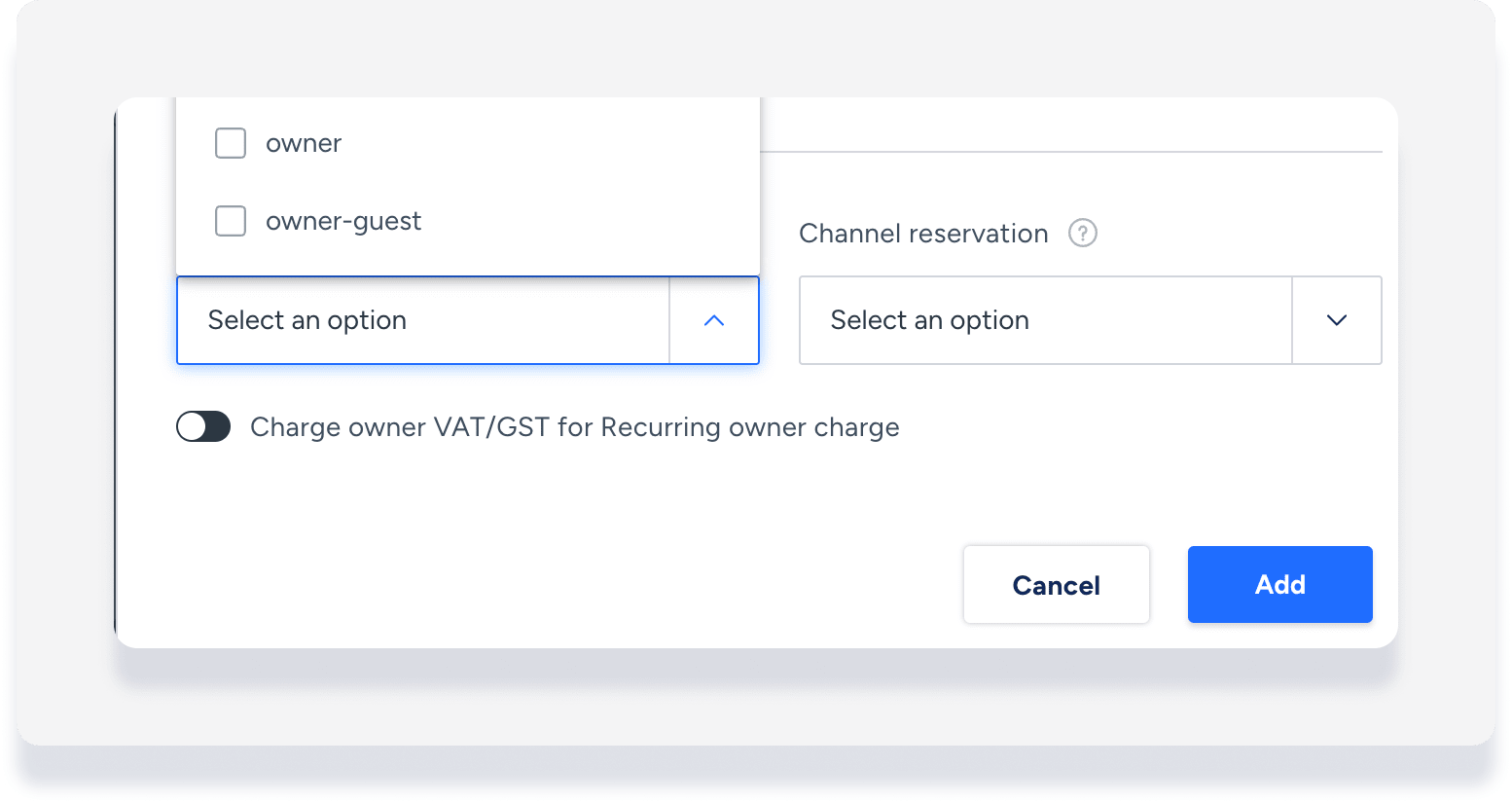Viewport: 1512px width, 803px height.
Task: Tick the "owner" checkbox
Action: [231, 143]
